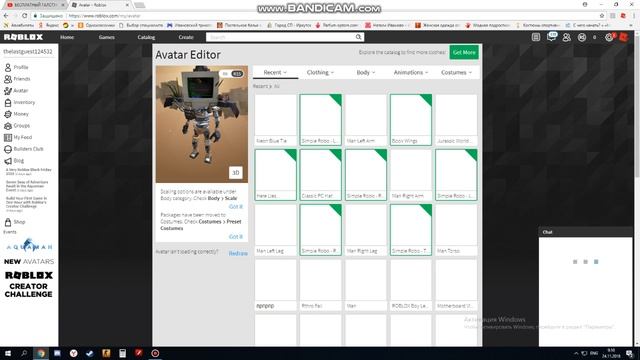Select the Jurassic World item
This screenshot has width=640, height=360.
(x=456, y=120)
